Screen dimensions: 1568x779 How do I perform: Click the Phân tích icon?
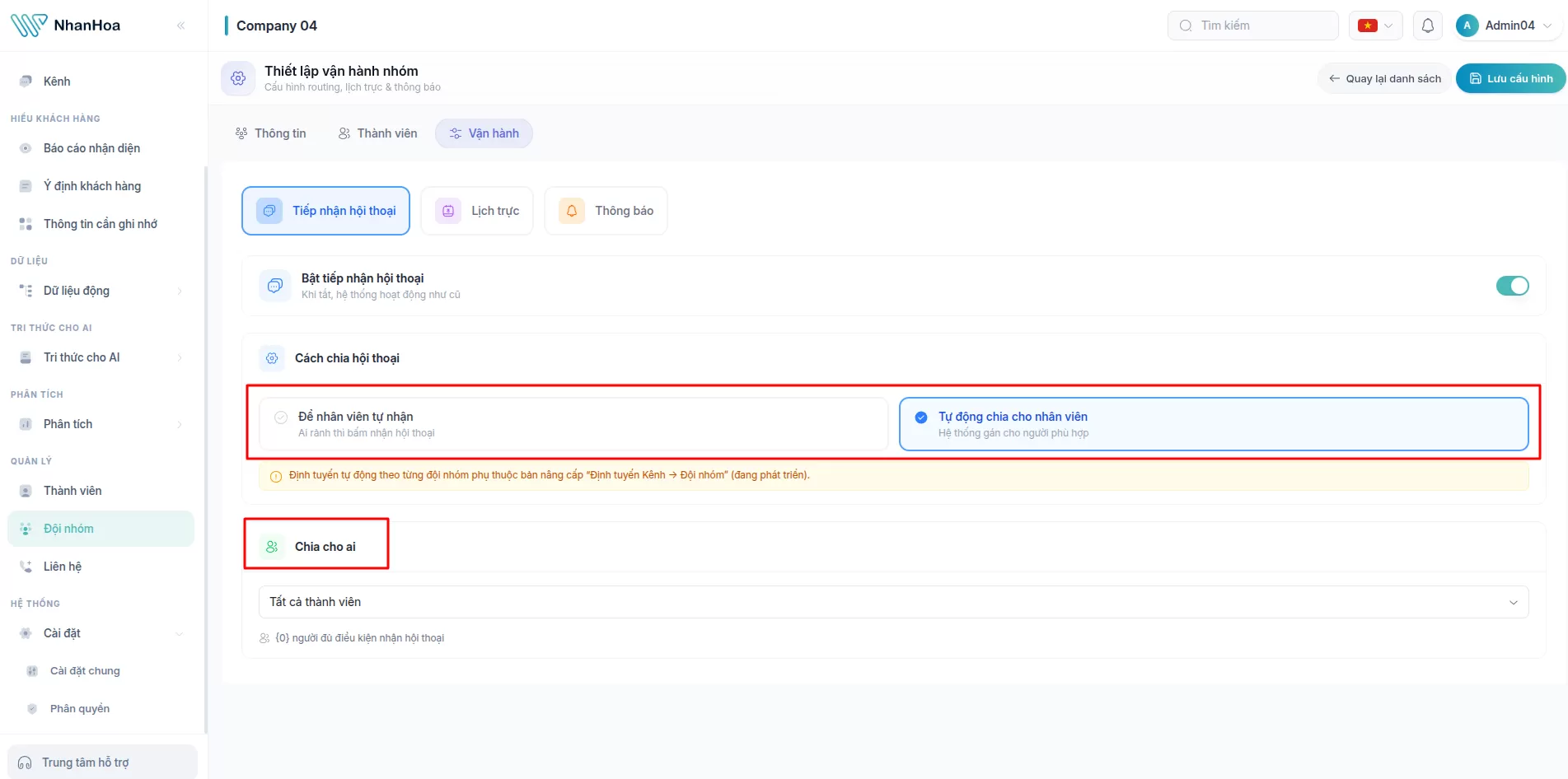[x=26, y=424]
